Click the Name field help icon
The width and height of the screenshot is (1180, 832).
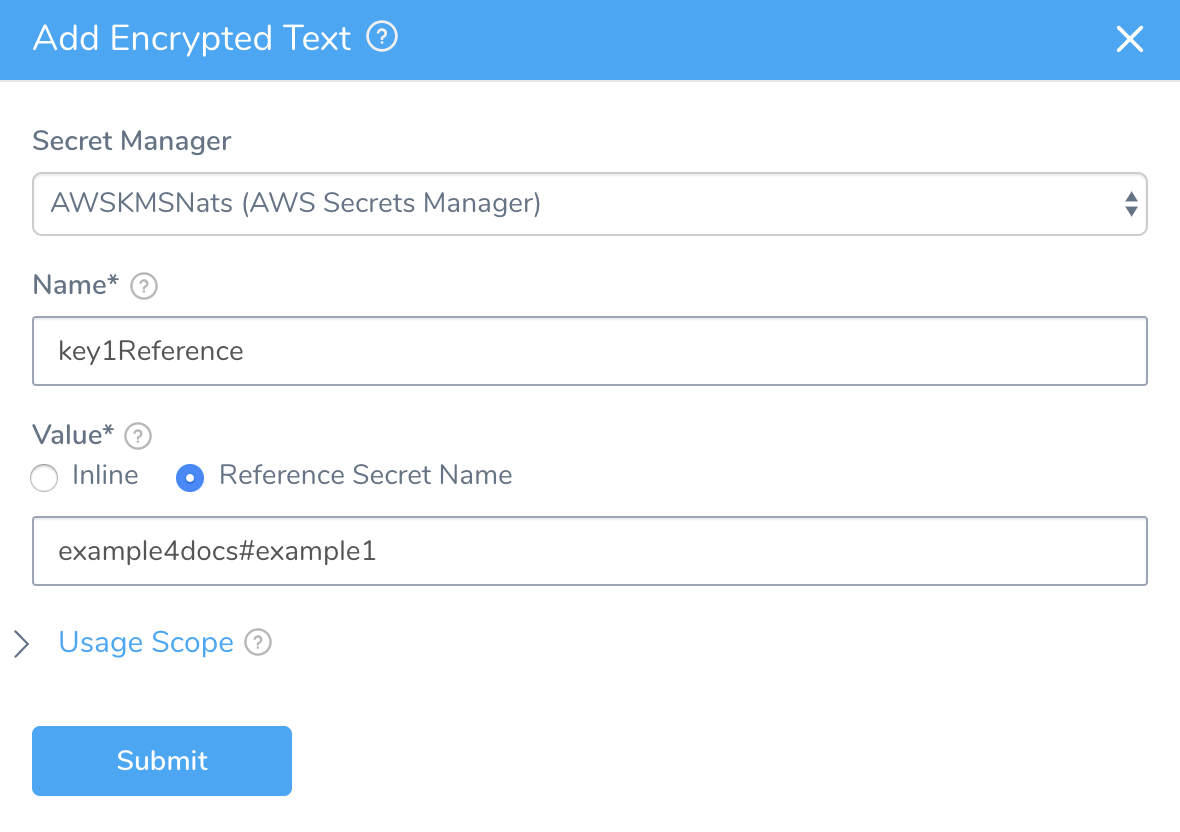[x=144, y=286]
